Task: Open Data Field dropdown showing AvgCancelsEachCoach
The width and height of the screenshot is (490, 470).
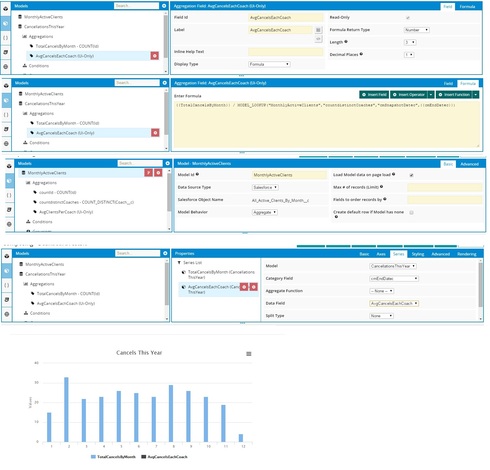Action: point(394,303)
